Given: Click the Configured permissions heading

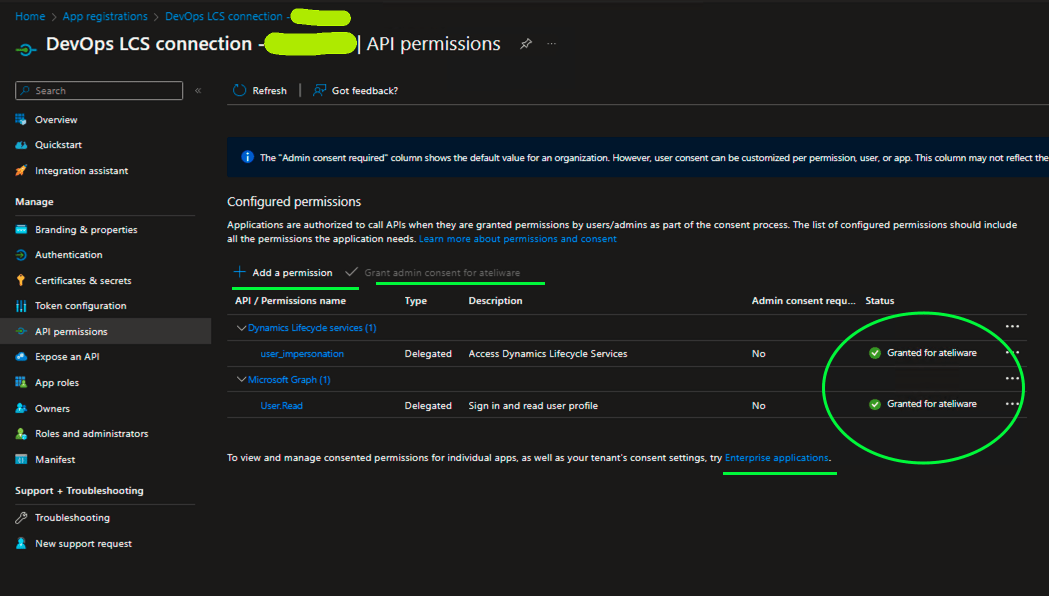Looking at the screenshot, I should [x=294, y=201].
